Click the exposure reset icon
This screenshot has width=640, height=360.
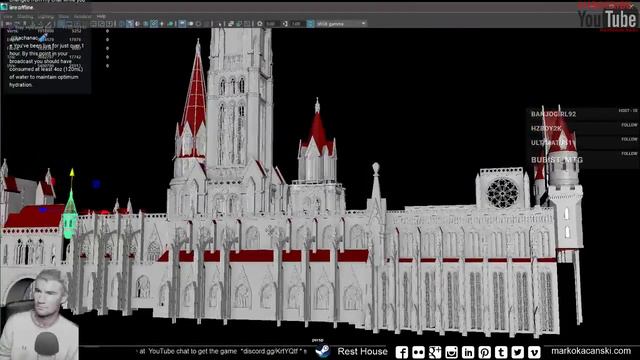tap(259, 24)
